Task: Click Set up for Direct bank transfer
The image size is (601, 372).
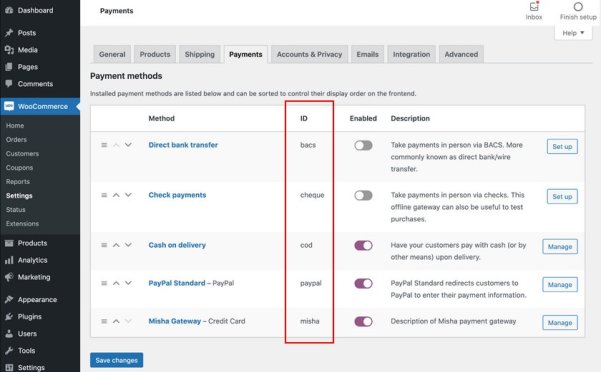Action: (x=562, y=146)
